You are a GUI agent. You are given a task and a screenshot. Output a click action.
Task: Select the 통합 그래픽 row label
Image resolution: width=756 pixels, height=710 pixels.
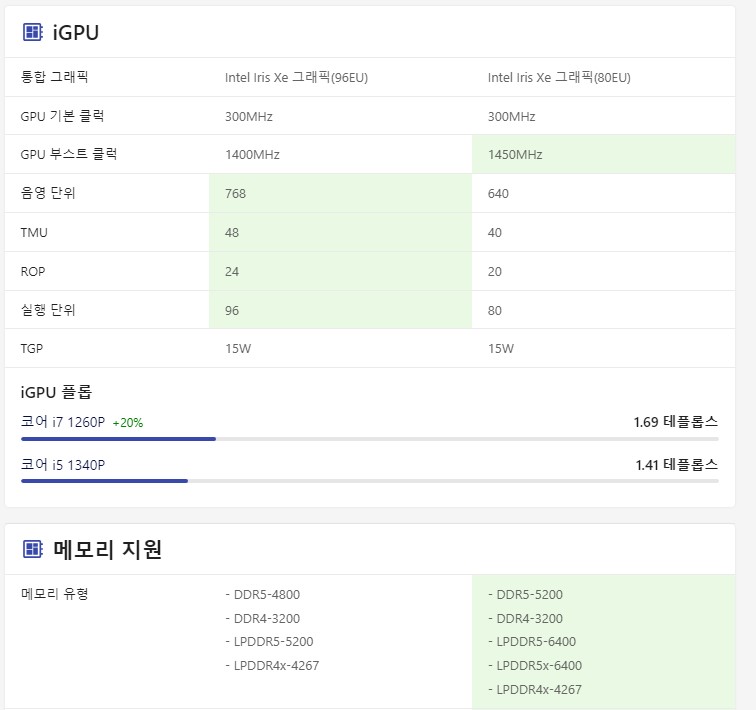coord(54,77)
